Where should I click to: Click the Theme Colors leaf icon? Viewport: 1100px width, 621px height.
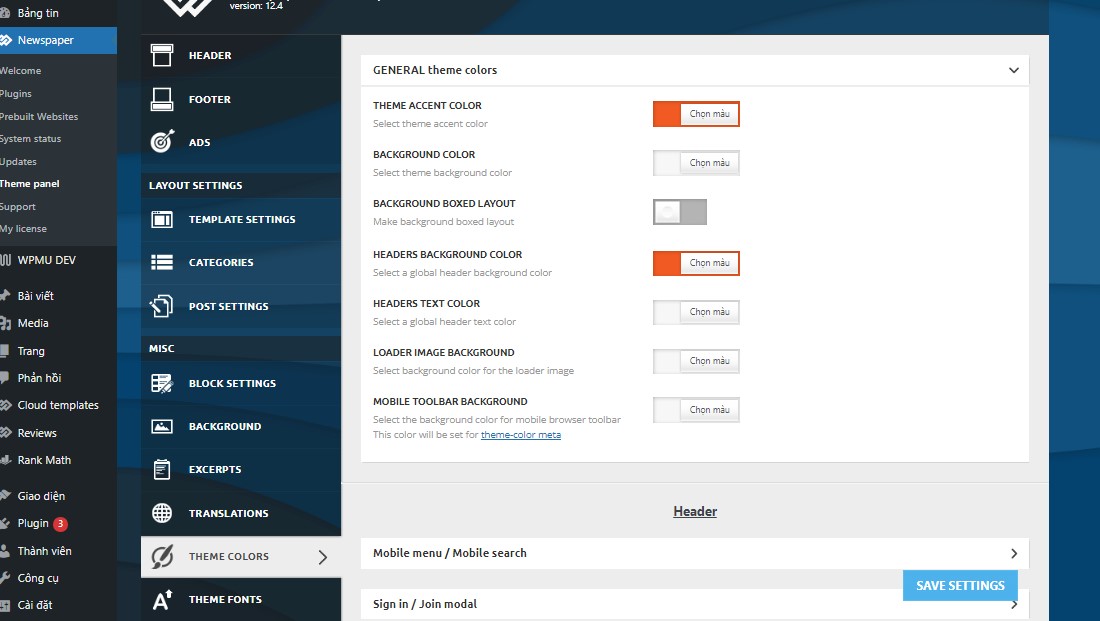162,556
